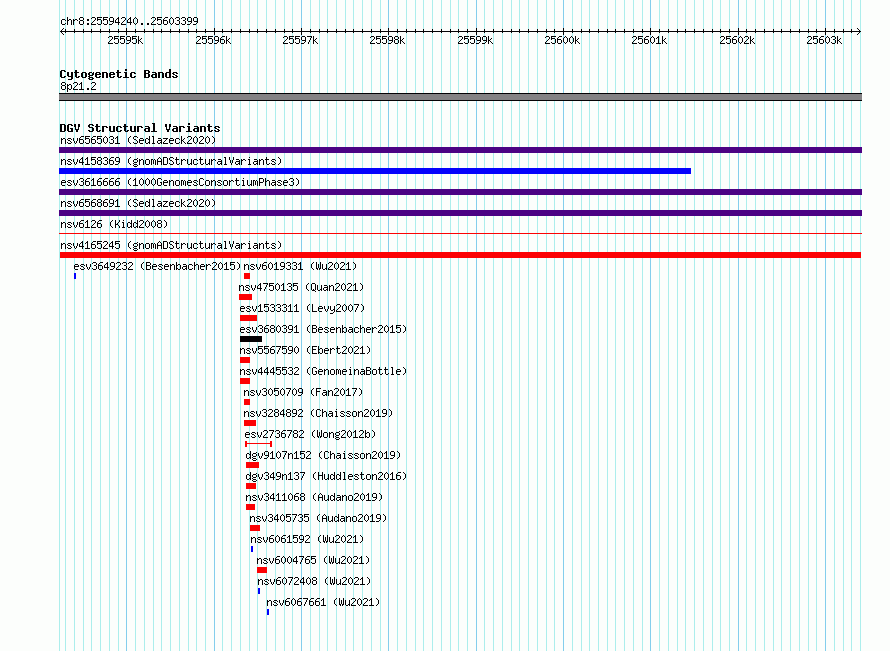Select small blue marker under nsv6061592

(252, 549)
